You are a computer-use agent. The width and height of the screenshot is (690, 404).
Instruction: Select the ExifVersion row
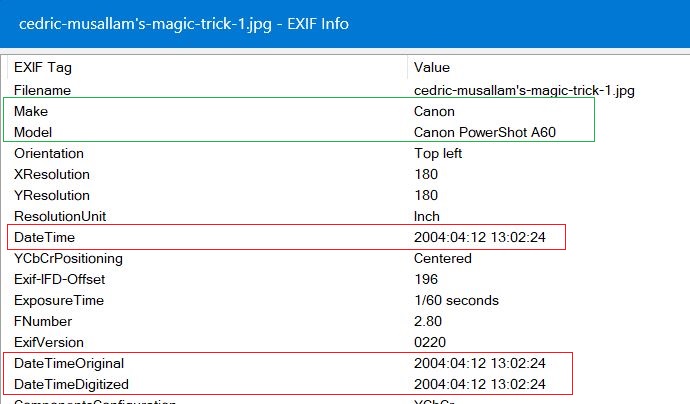(x=348, y=342)
